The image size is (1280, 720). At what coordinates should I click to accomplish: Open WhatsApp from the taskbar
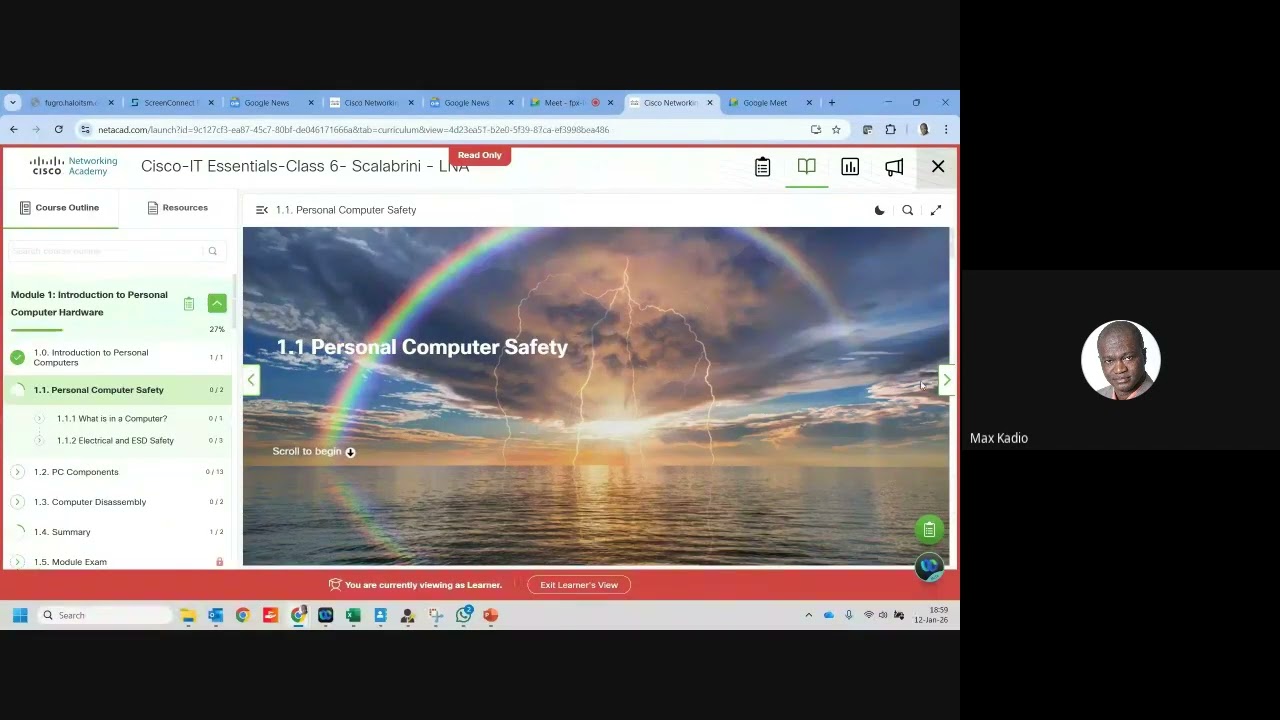point(463,616)
